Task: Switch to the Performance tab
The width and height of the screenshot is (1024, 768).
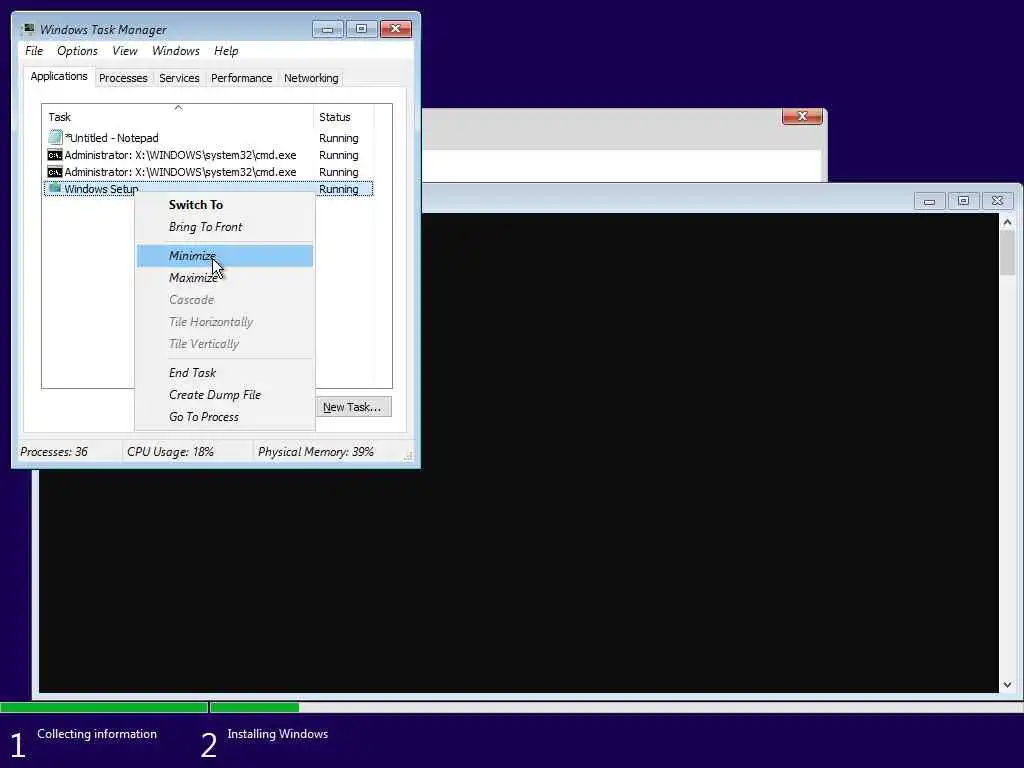Action: pyautogui.click(x=242, y=78)
